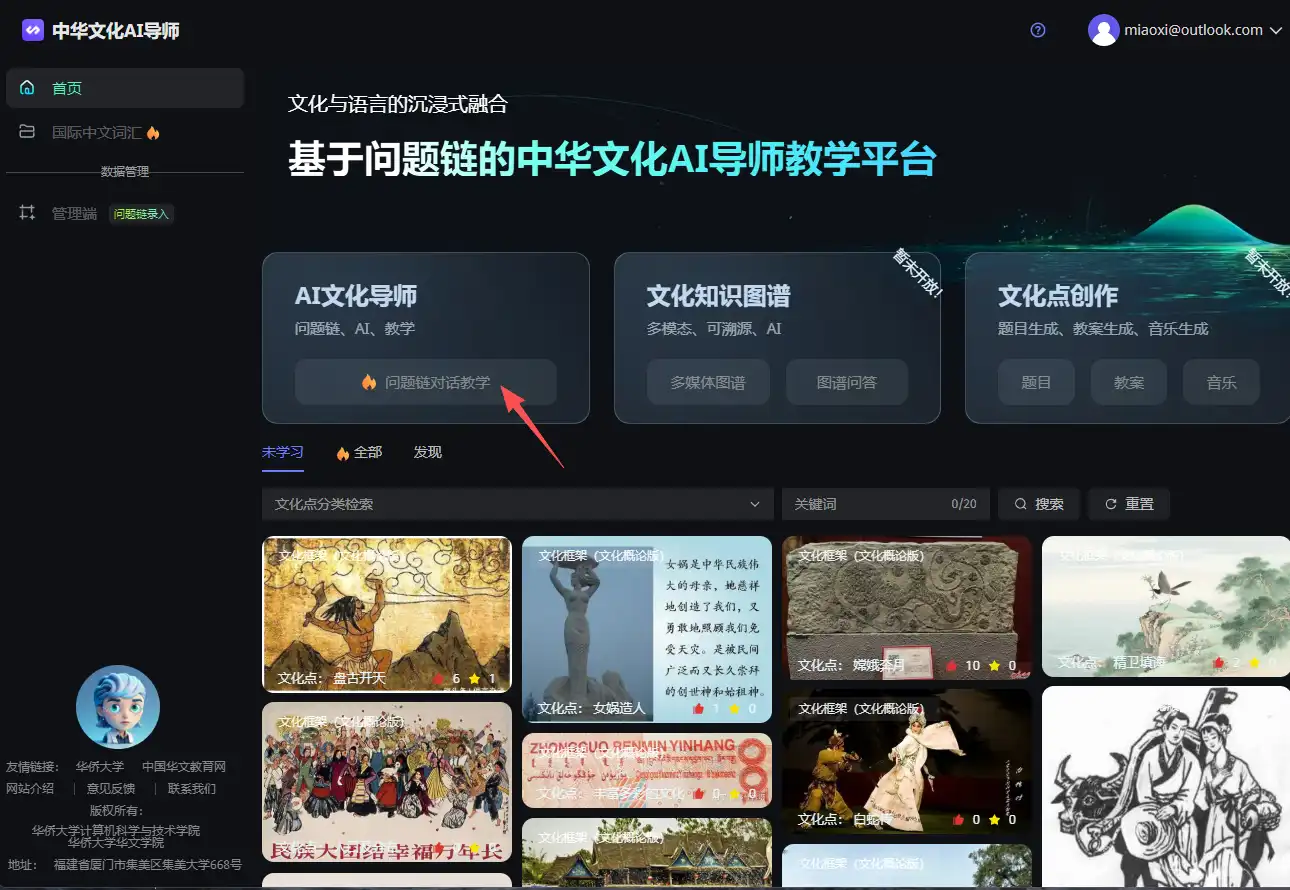
Task: Click the star icon on the 盘古开天 card
Action: 473,678
